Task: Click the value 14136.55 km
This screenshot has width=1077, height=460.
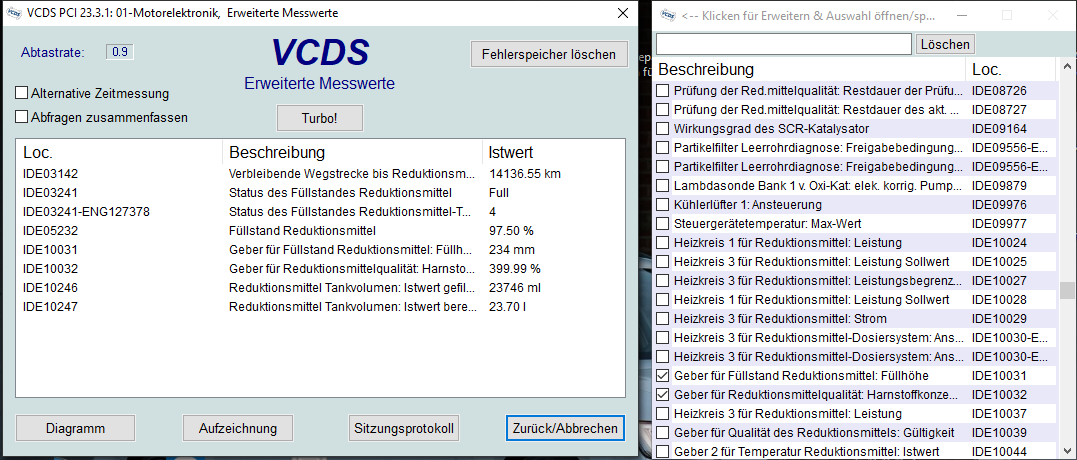Action: pyautogui.click(x=525, y=174)
